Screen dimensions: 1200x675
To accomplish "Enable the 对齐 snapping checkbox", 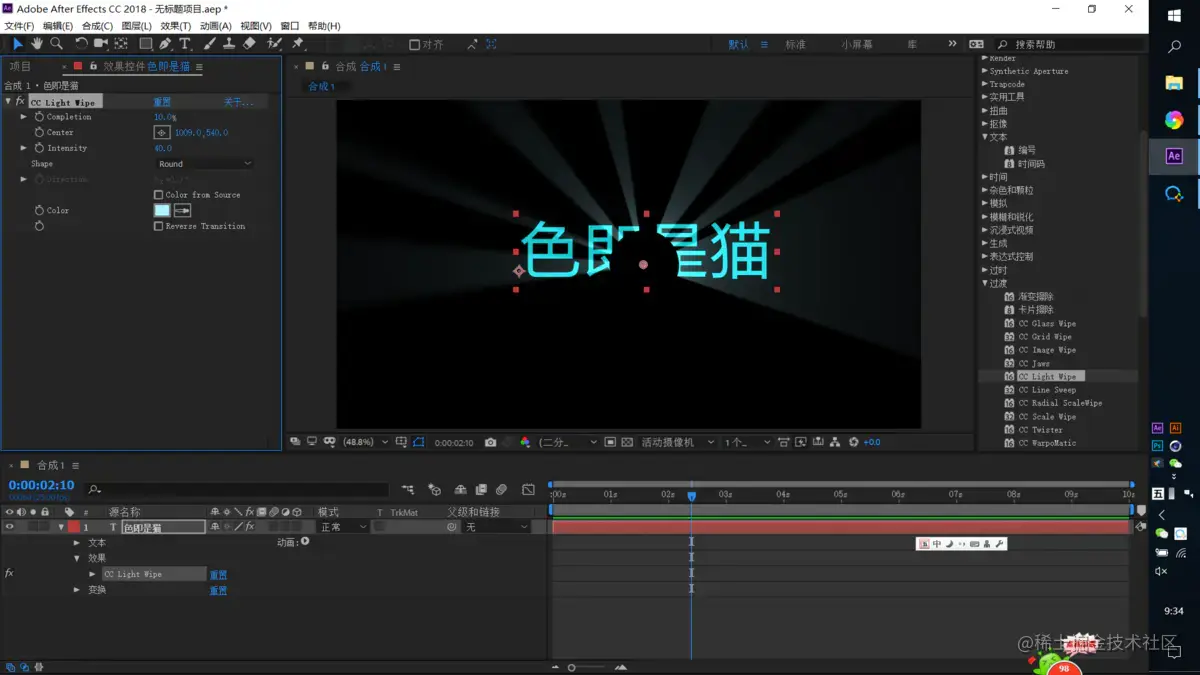I will coord(415,44).
